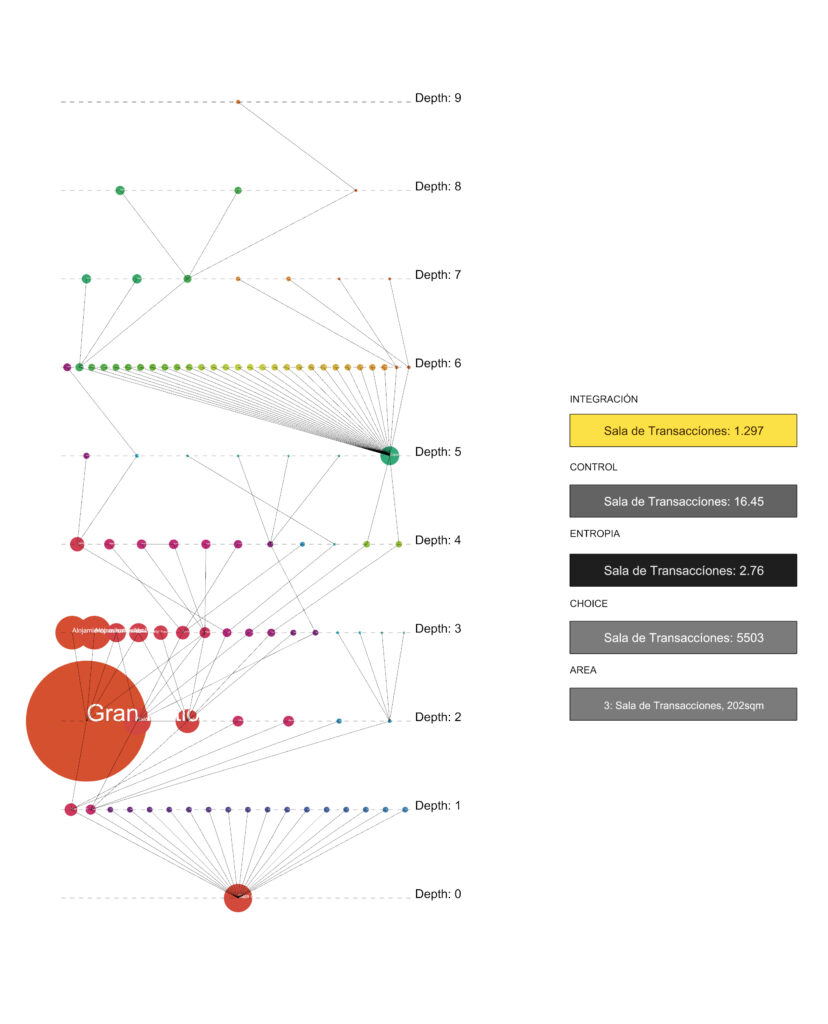Click the rightmost blue node at Depth 1

tap(405, 809)
